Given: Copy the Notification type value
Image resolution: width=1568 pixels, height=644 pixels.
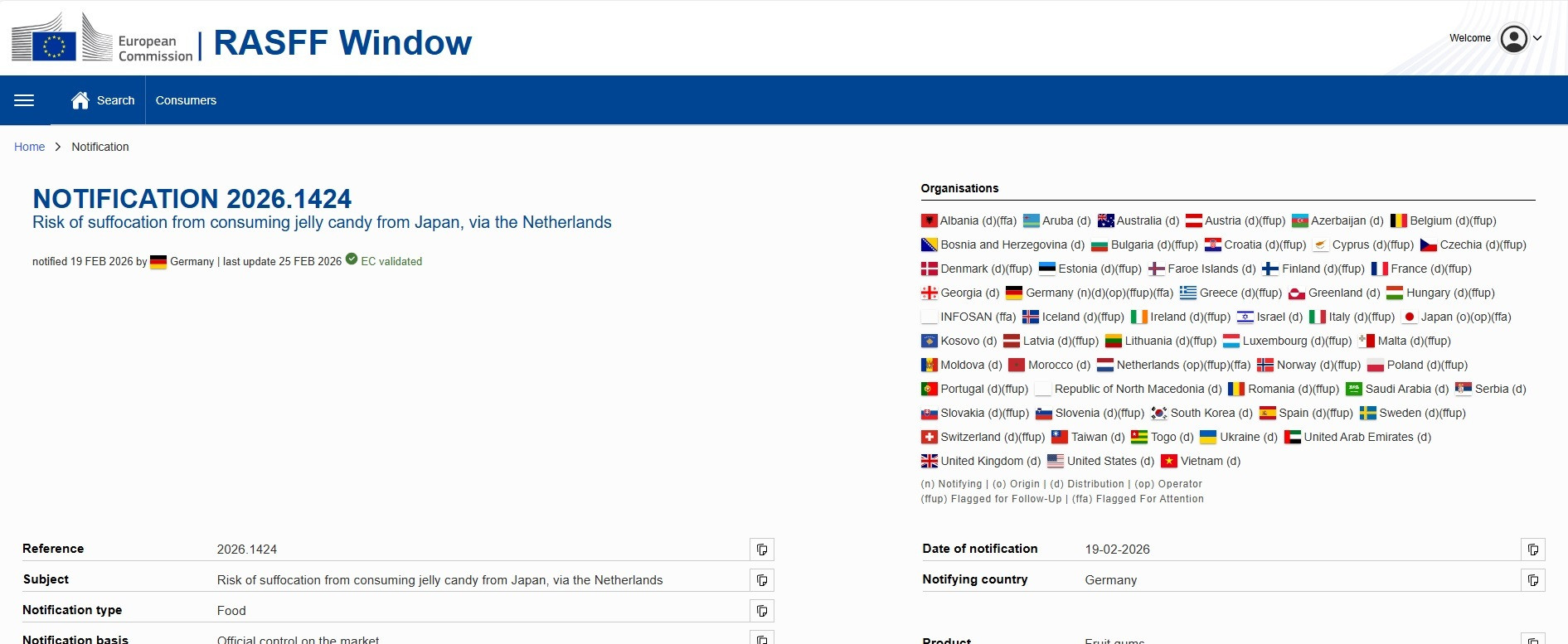Looking at the screenshot, I should (761, 611).
